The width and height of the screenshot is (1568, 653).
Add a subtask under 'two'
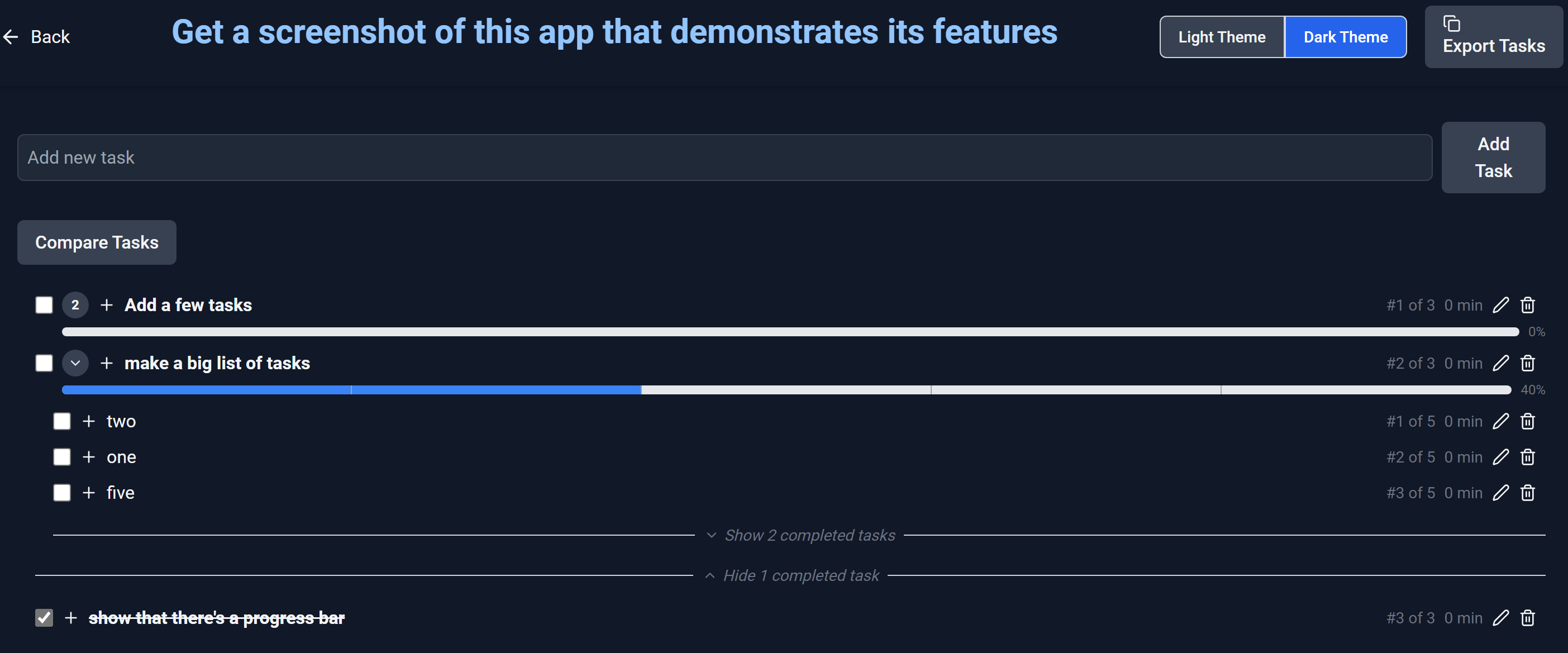[89, 421]
